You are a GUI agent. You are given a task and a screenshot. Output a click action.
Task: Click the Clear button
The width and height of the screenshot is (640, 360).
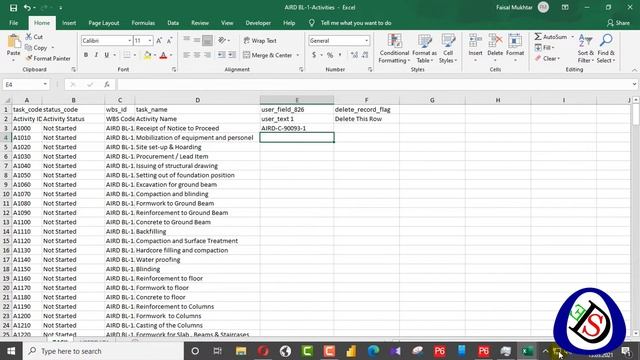point(547,58)
